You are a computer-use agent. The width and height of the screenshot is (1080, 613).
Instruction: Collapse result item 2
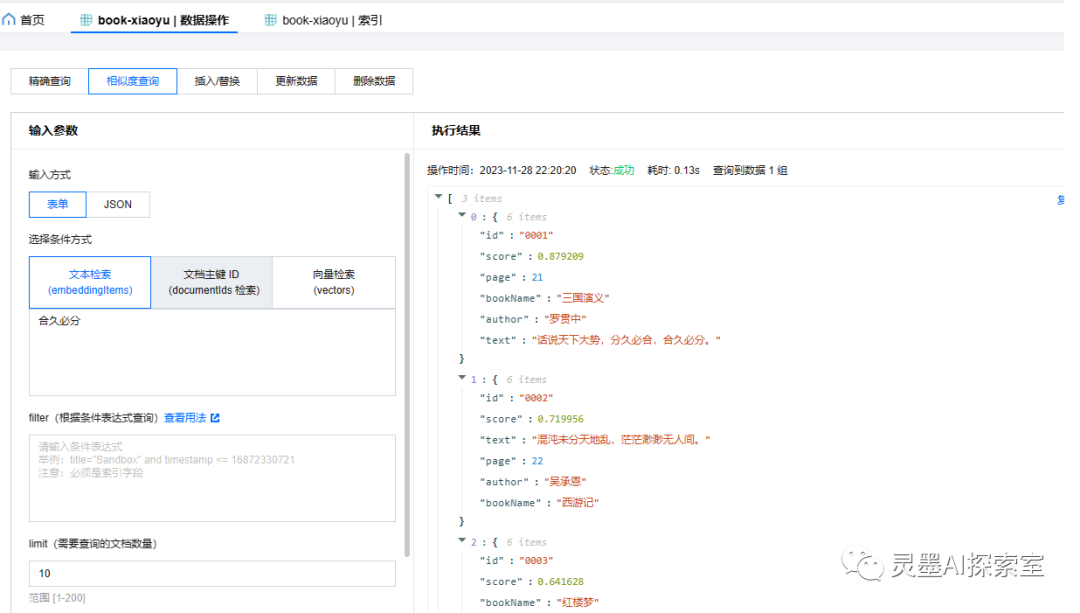461,542
